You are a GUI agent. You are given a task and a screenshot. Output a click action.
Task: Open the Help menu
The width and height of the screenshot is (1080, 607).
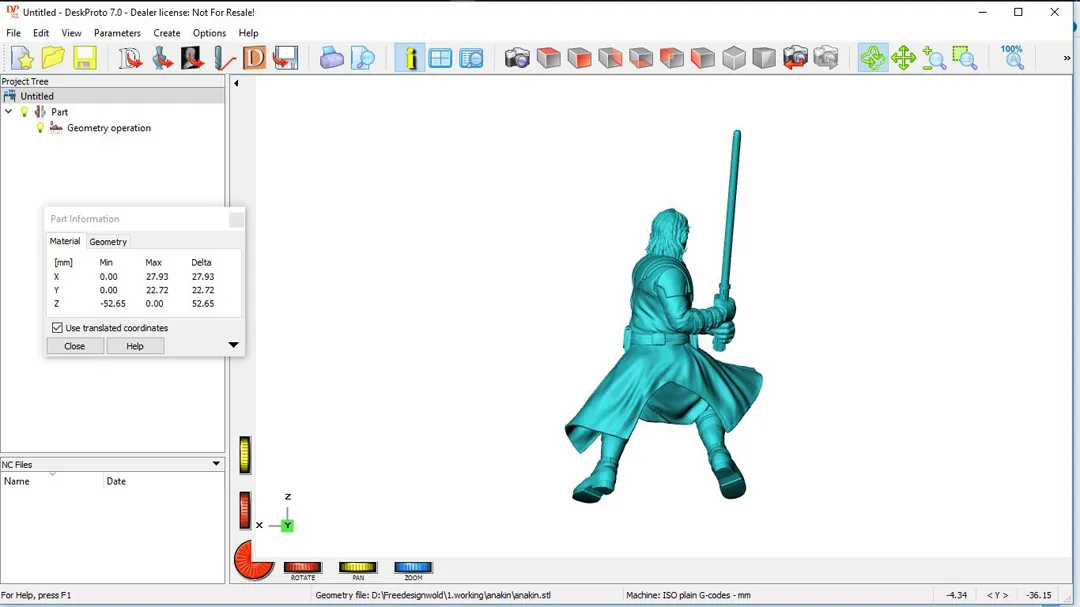[x=249, y=33]
